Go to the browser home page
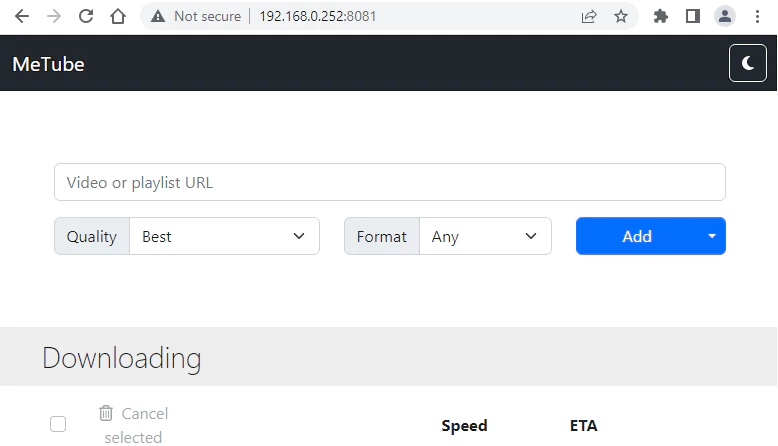This screenshot has width=778, height=446. (x=118, y=16)
